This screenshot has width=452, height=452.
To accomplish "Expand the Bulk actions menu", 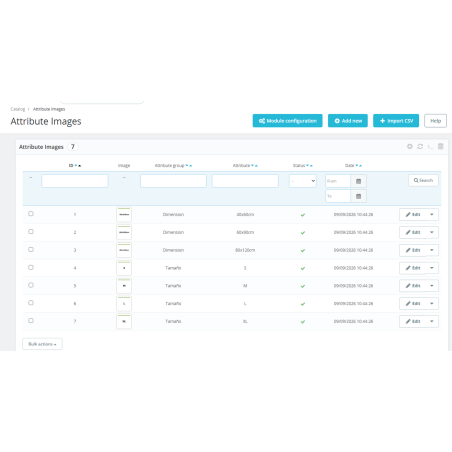I will (42, 344).
